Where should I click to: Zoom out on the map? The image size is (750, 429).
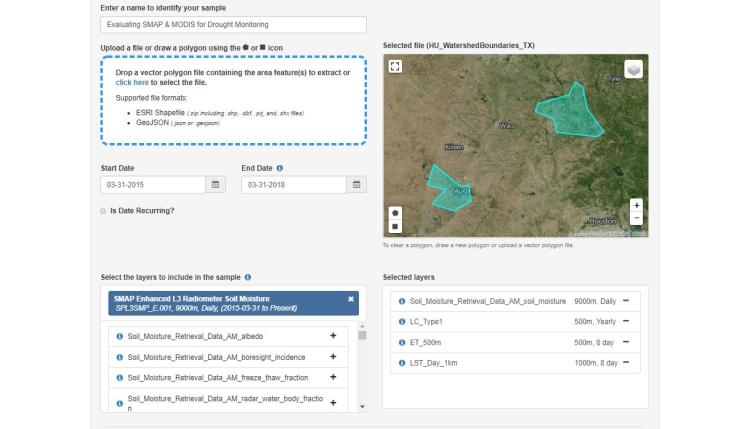(x=636, y=218)
